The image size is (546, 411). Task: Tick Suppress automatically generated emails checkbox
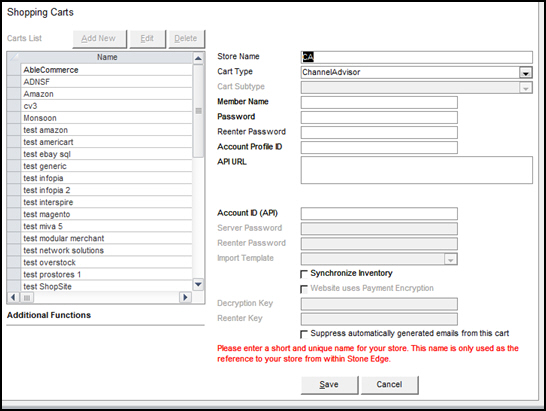(304, 334)
